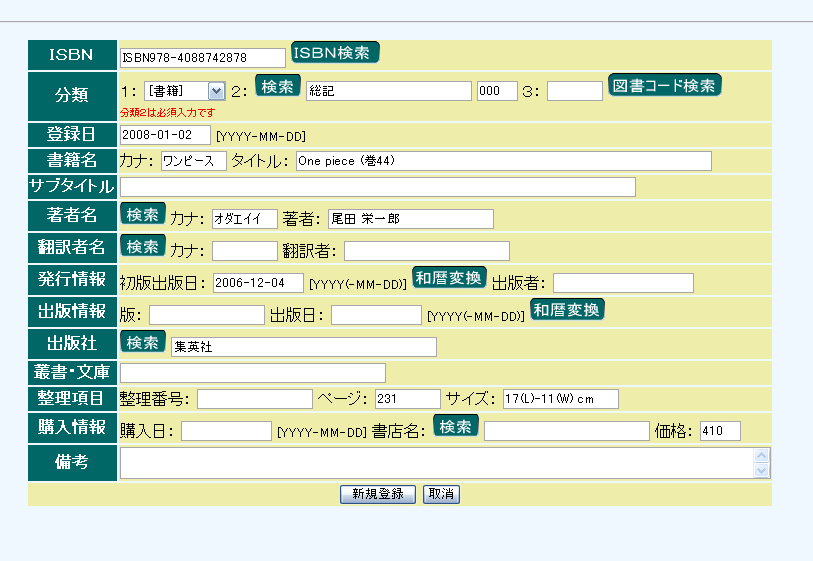Image resolution: width=813 pixels, height=561 pixels.
Task: Click 和暦変換 button in 出版情報 row
Action: (567, 310)
